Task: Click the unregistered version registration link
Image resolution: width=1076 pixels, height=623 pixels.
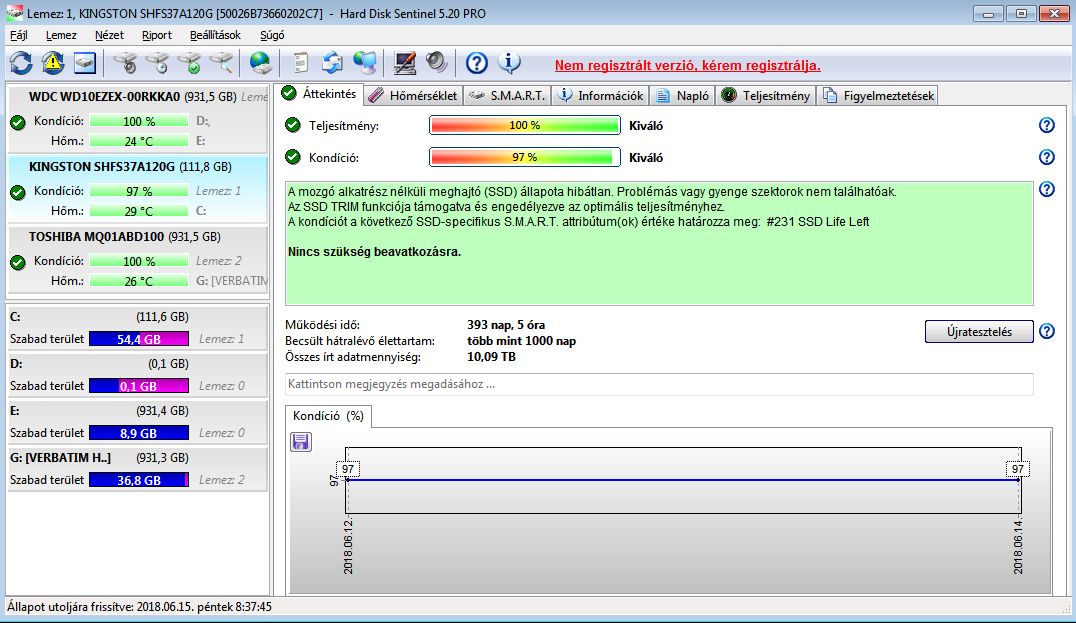Action: (688, 65)
